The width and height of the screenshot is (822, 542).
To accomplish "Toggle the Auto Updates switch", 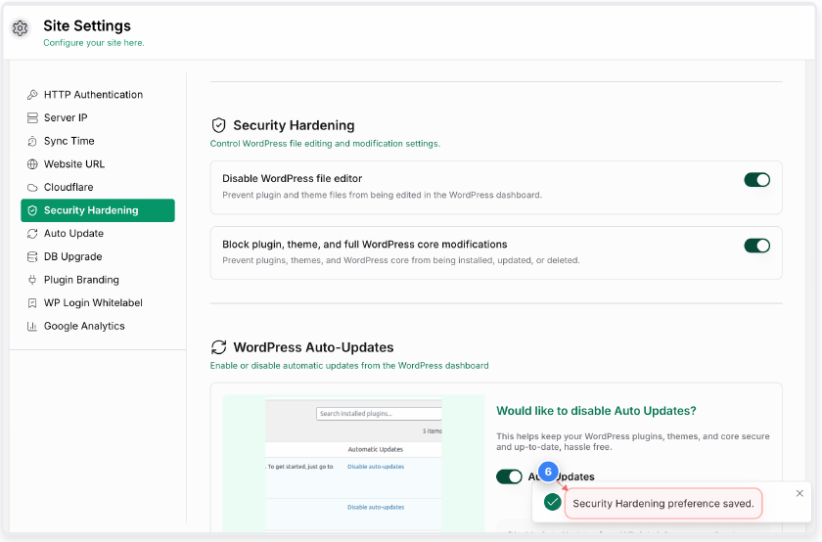I will tap(509, 476).
